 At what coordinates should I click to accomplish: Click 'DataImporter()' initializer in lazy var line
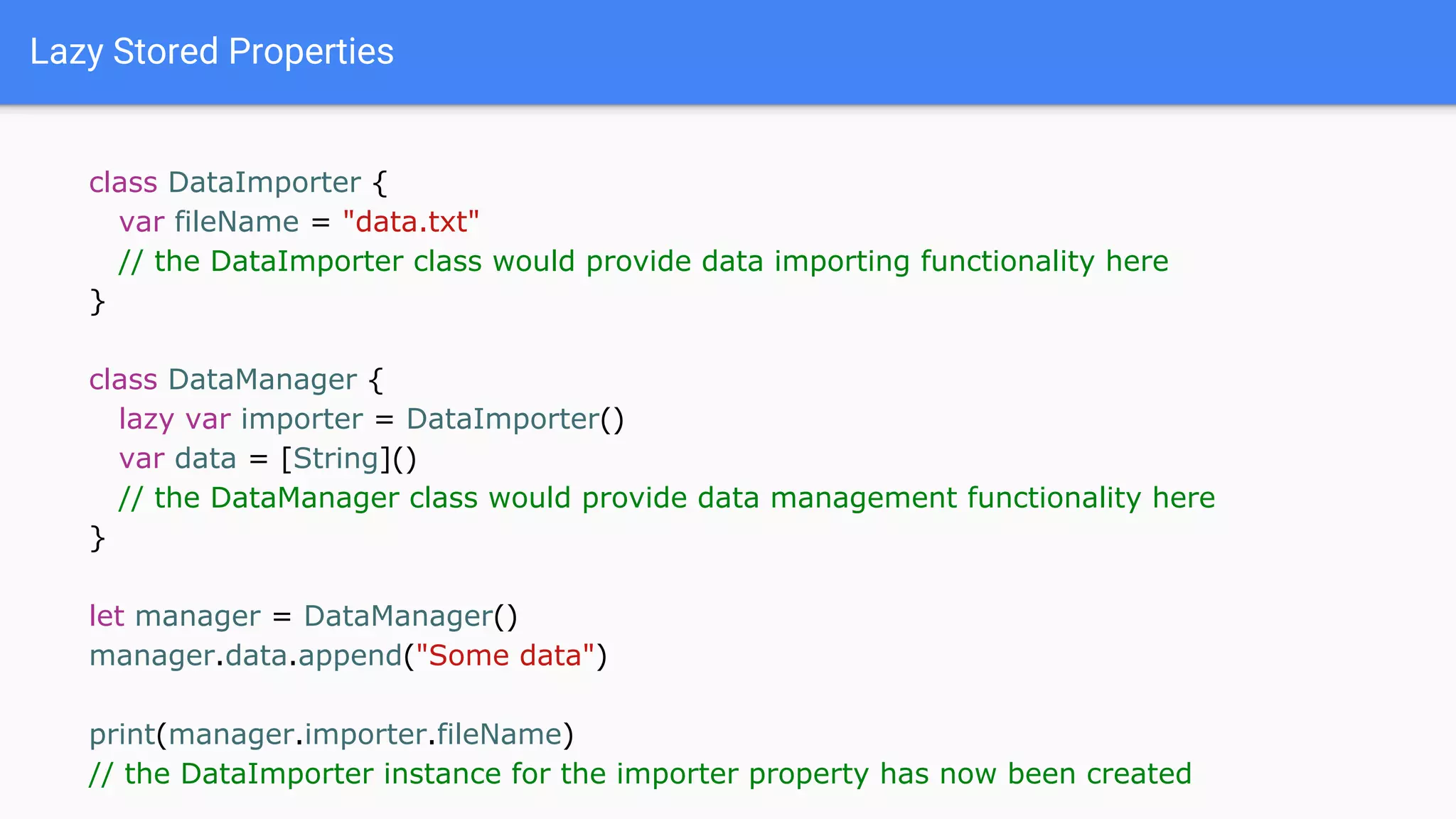point(515,419)
